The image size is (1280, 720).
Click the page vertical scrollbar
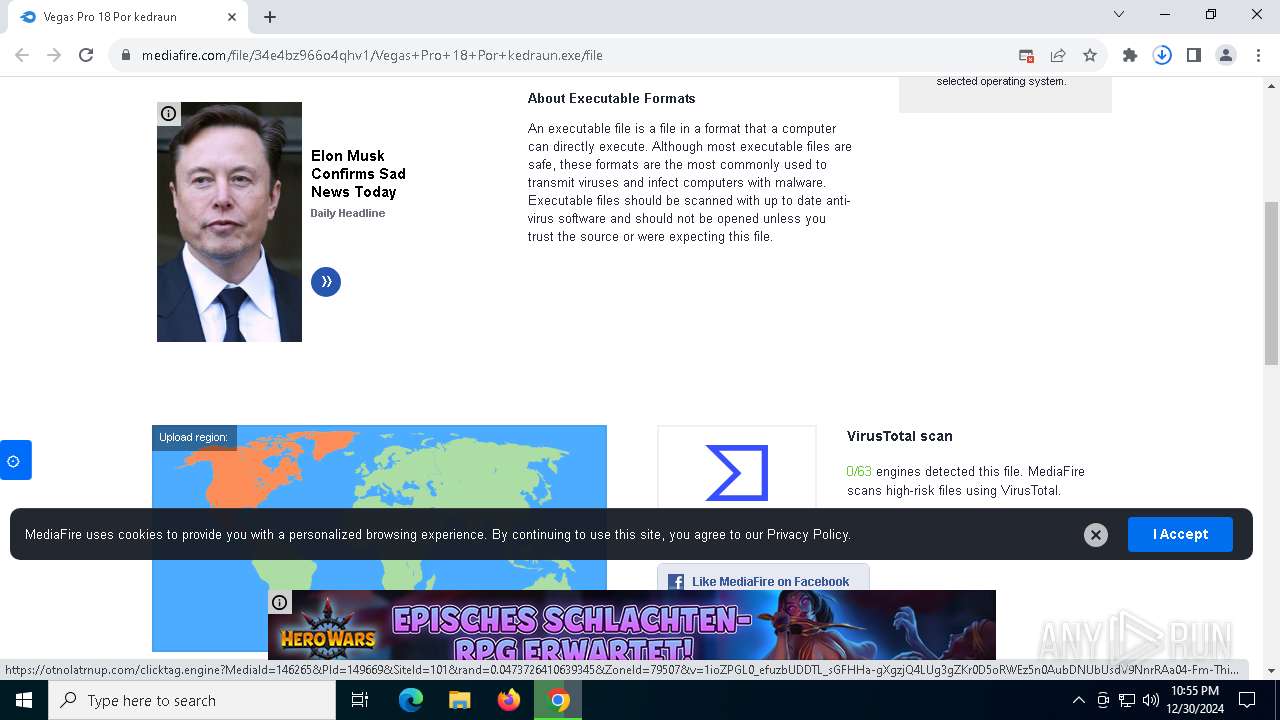[x=1272, y=283]
